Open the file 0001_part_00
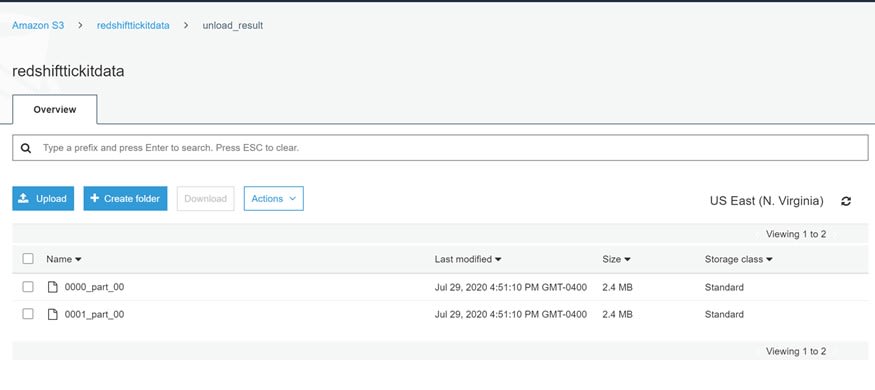 coord(94,314)
